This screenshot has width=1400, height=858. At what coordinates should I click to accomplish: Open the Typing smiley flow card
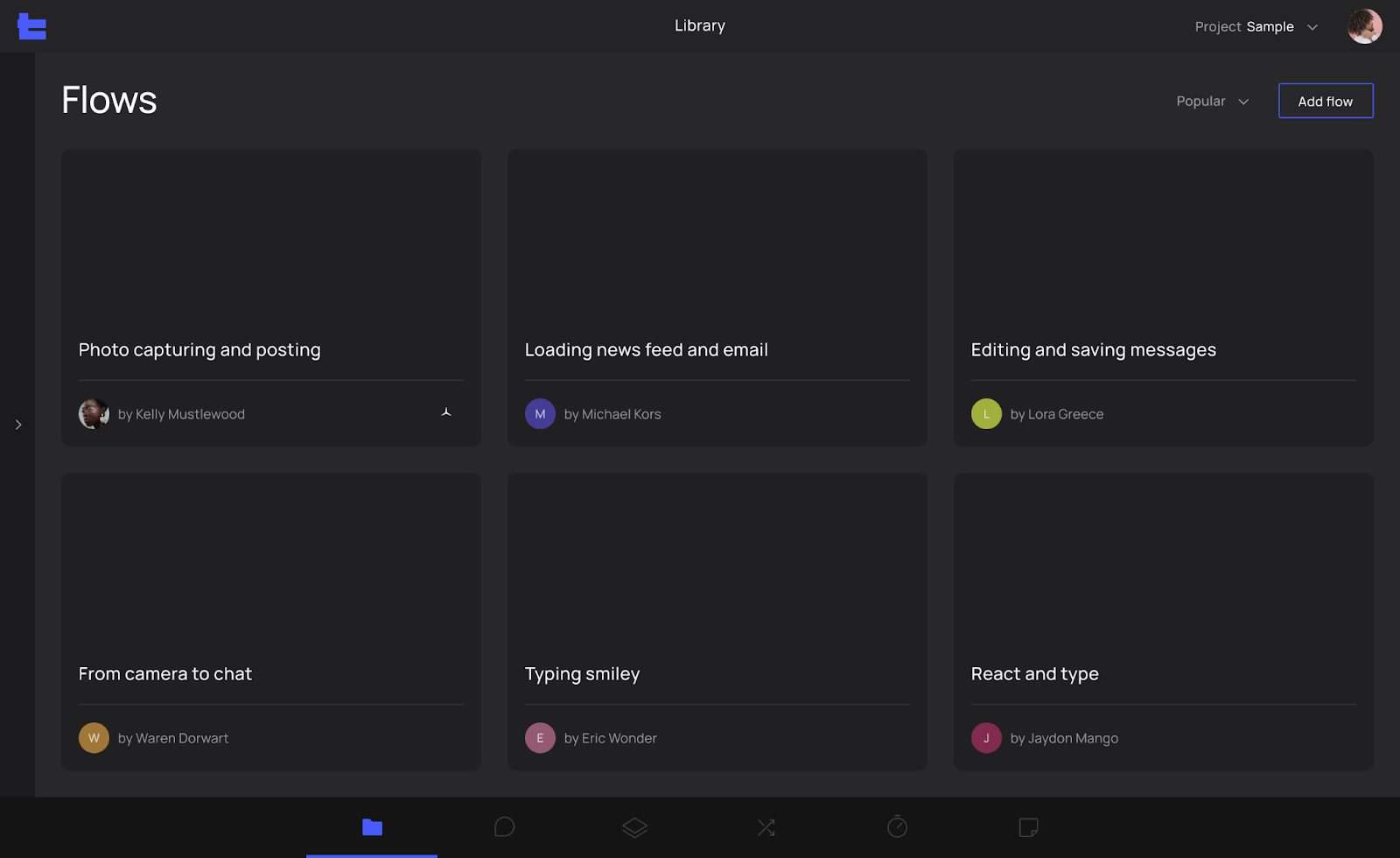(717, 622)
